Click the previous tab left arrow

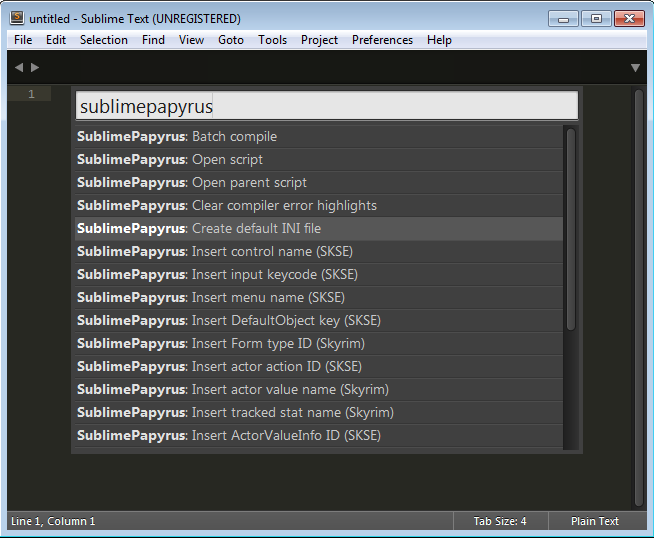[x=19, y=67]
